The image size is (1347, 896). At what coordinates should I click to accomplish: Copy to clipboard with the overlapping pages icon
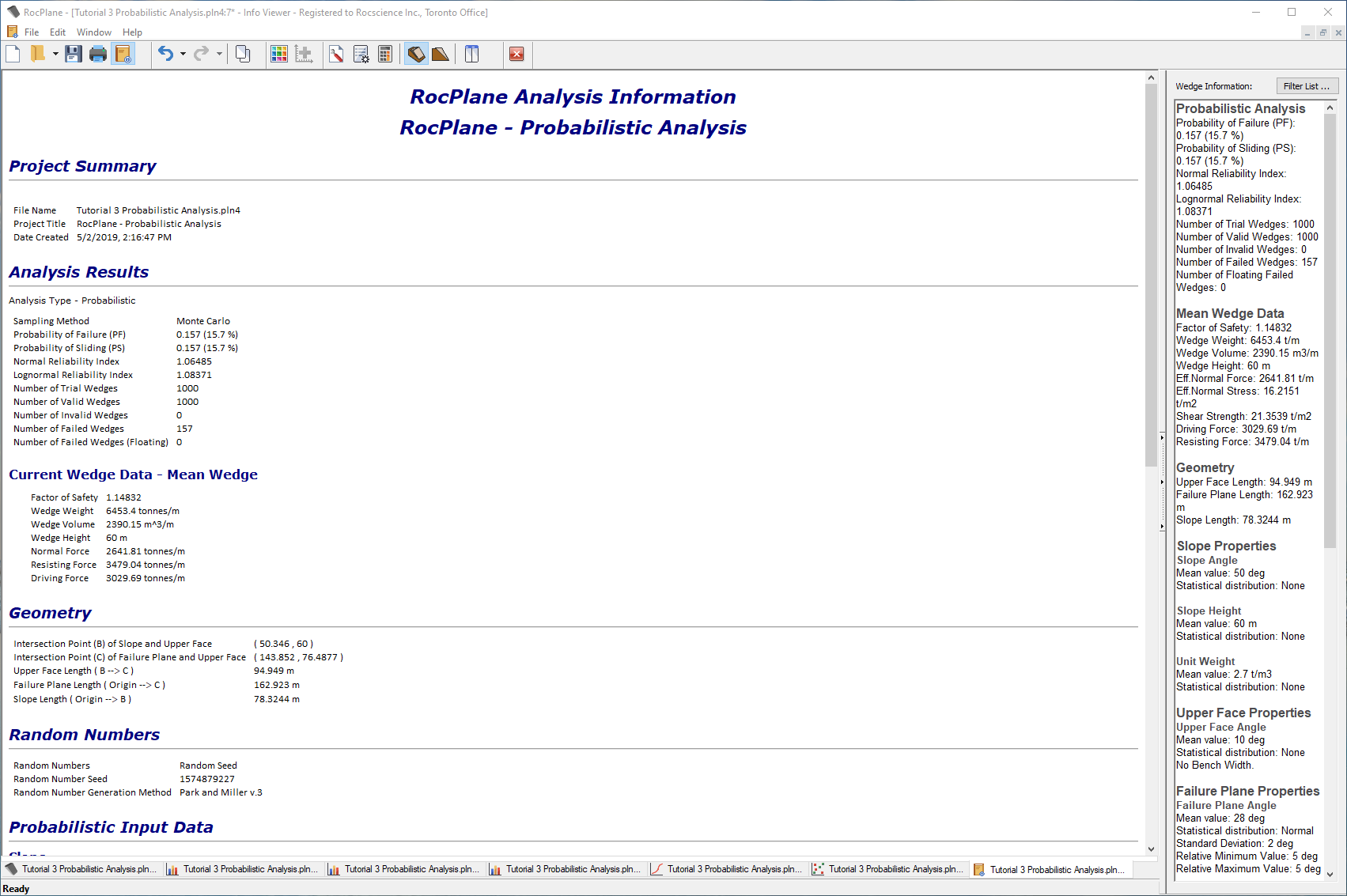pyautogui.click(x=243, y=54)
